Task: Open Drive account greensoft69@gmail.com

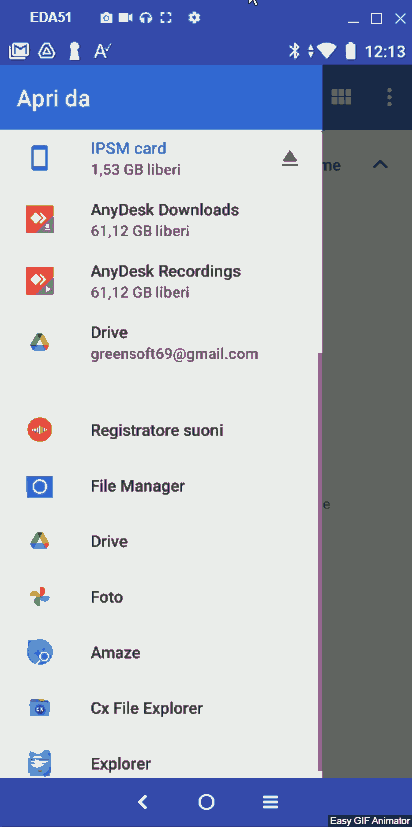Action: [161, 342]
